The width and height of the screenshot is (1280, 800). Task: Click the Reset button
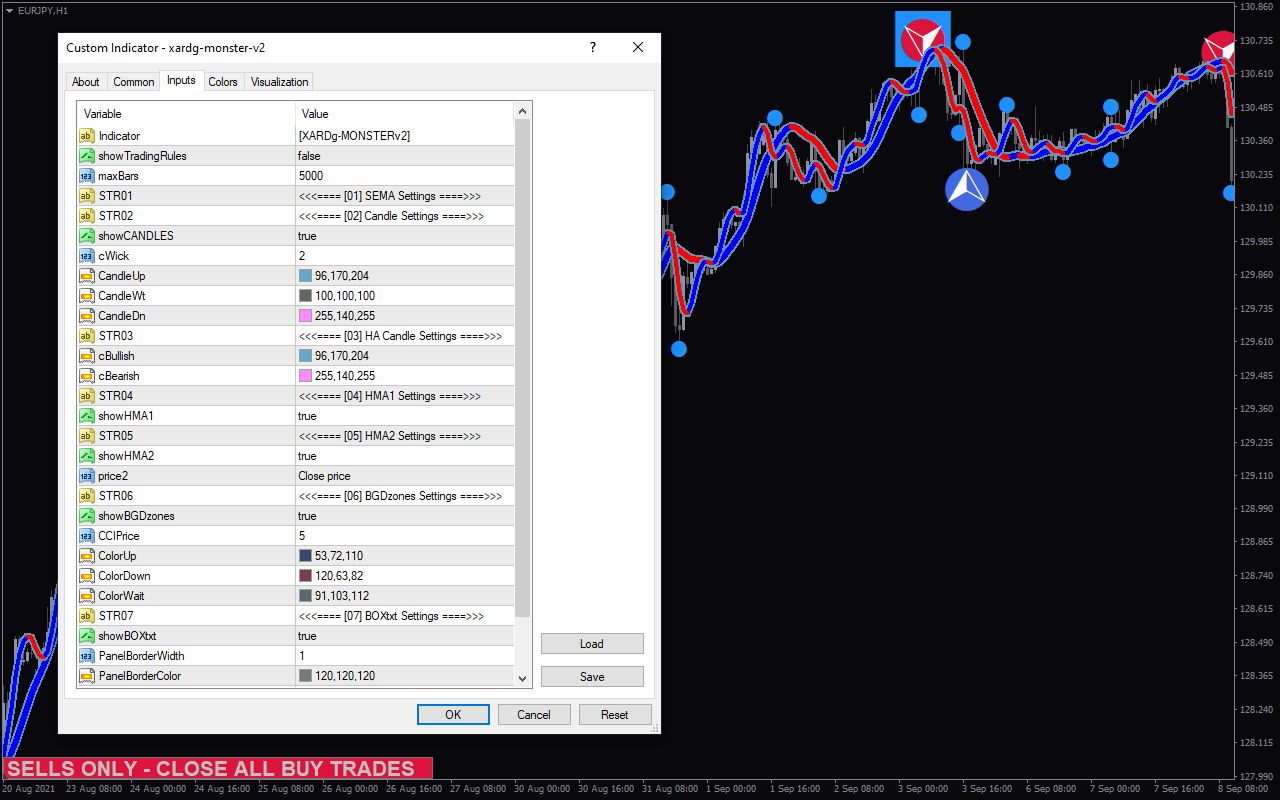pyautogui.click(x=615, y=714)
